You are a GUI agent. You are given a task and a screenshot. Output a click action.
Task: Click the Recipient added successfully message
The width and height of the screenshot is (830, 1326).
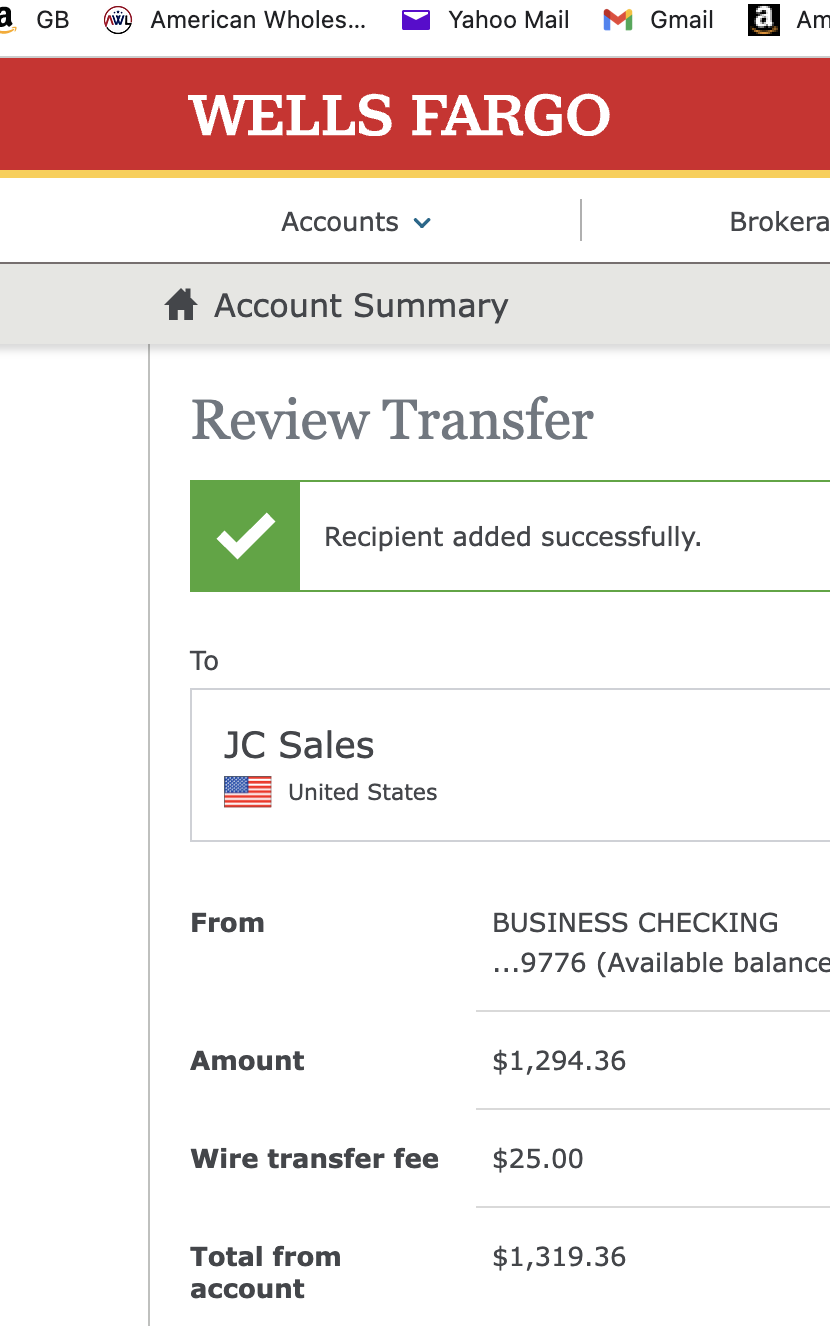(513, 537)
